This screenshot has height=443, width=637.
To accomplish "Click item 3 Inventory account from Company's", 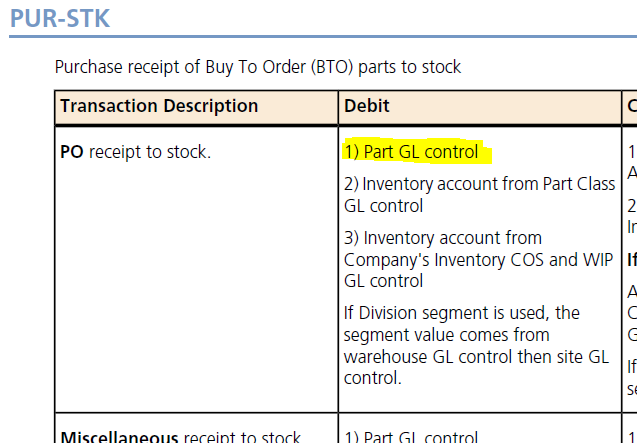I will coord(478,259).
